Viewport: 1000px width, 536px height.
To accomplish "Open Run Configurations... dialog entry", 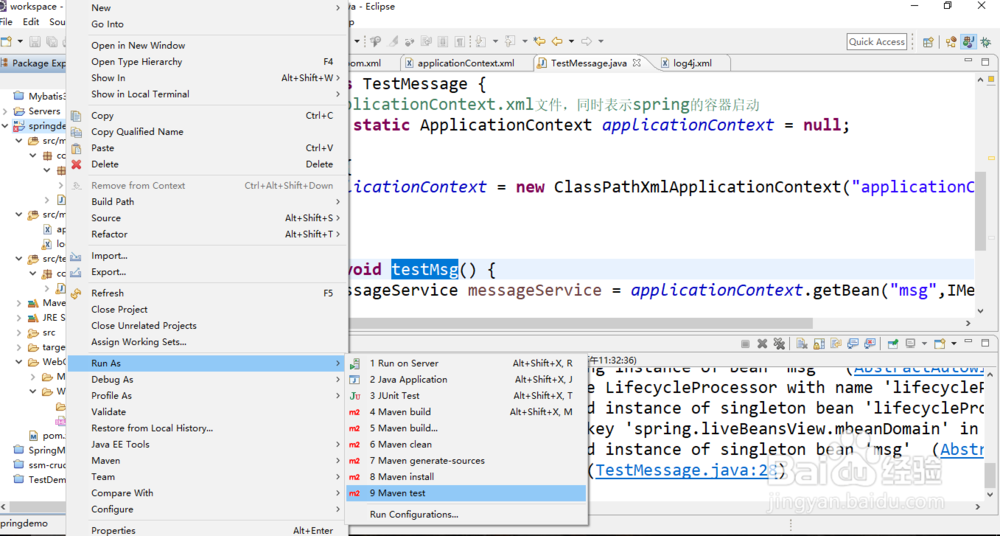I will (466, 514).
